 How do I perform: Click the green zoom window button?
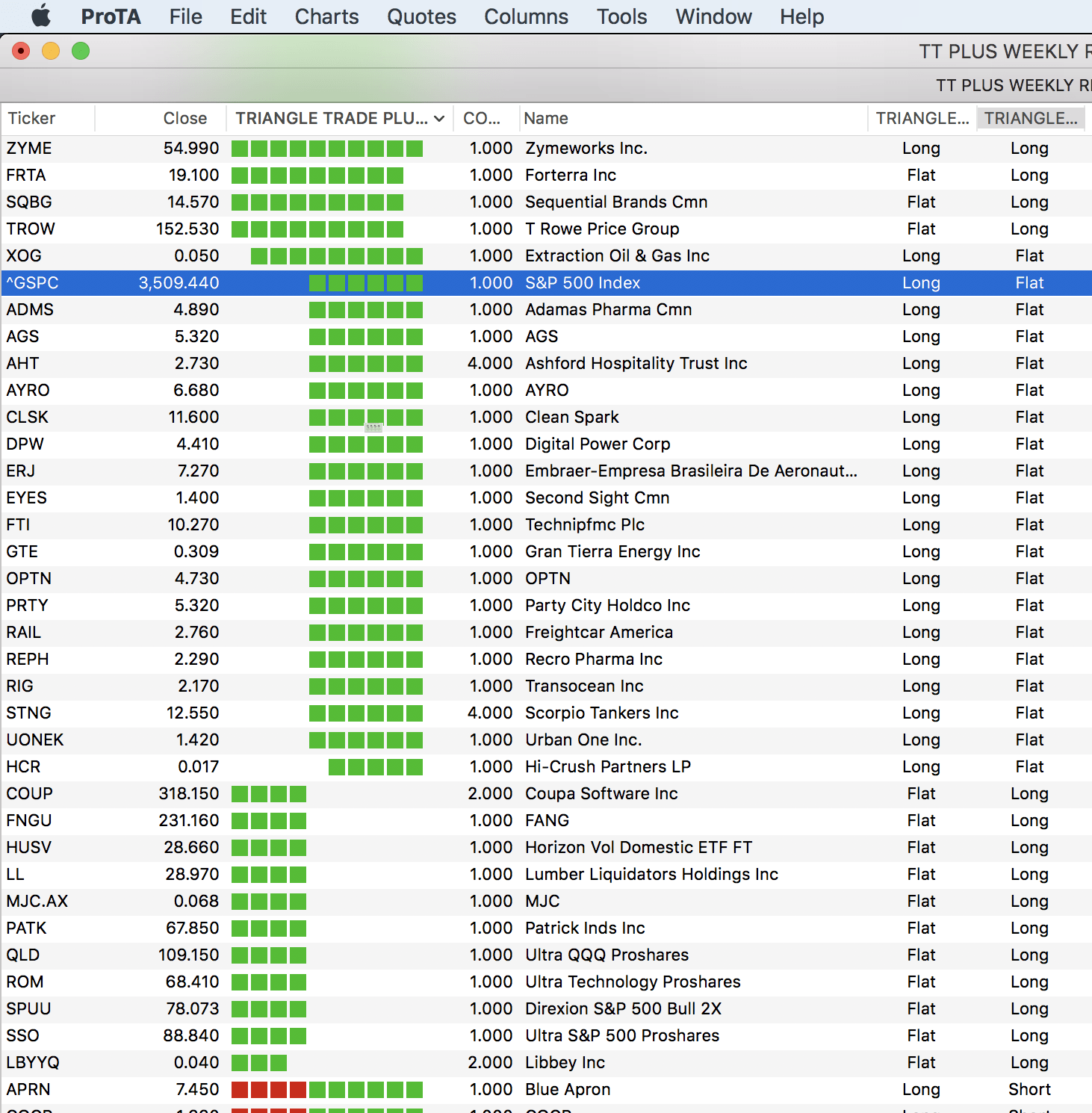[81, 51]
